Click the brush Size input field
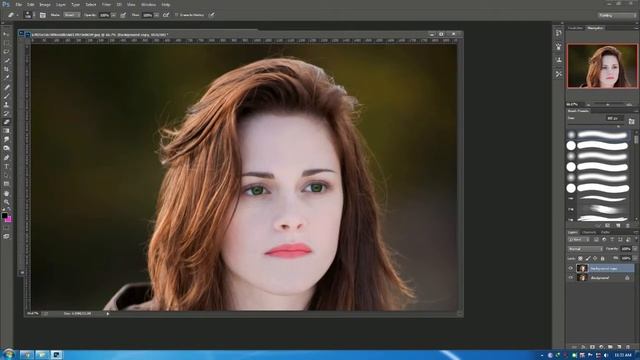The height and width of the screenshot is (360, 640). pos(615,118)
